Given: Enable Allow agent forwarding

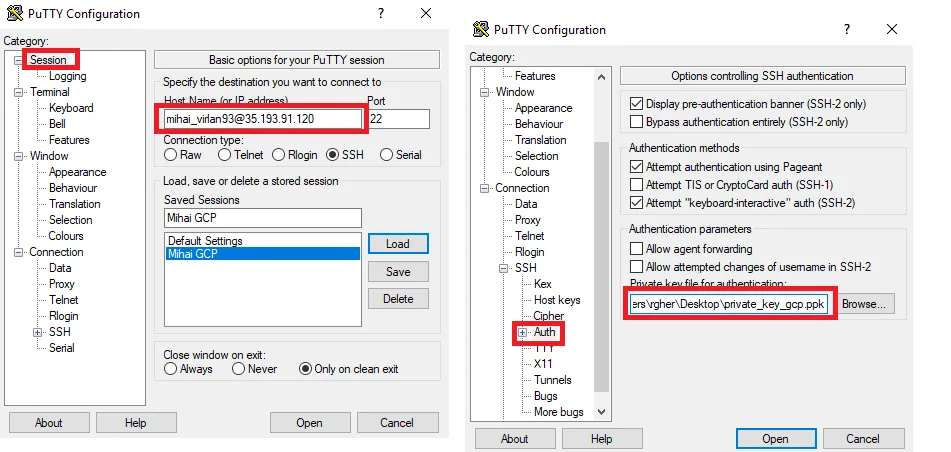Looking at the screenshot, I should (636, 249).
